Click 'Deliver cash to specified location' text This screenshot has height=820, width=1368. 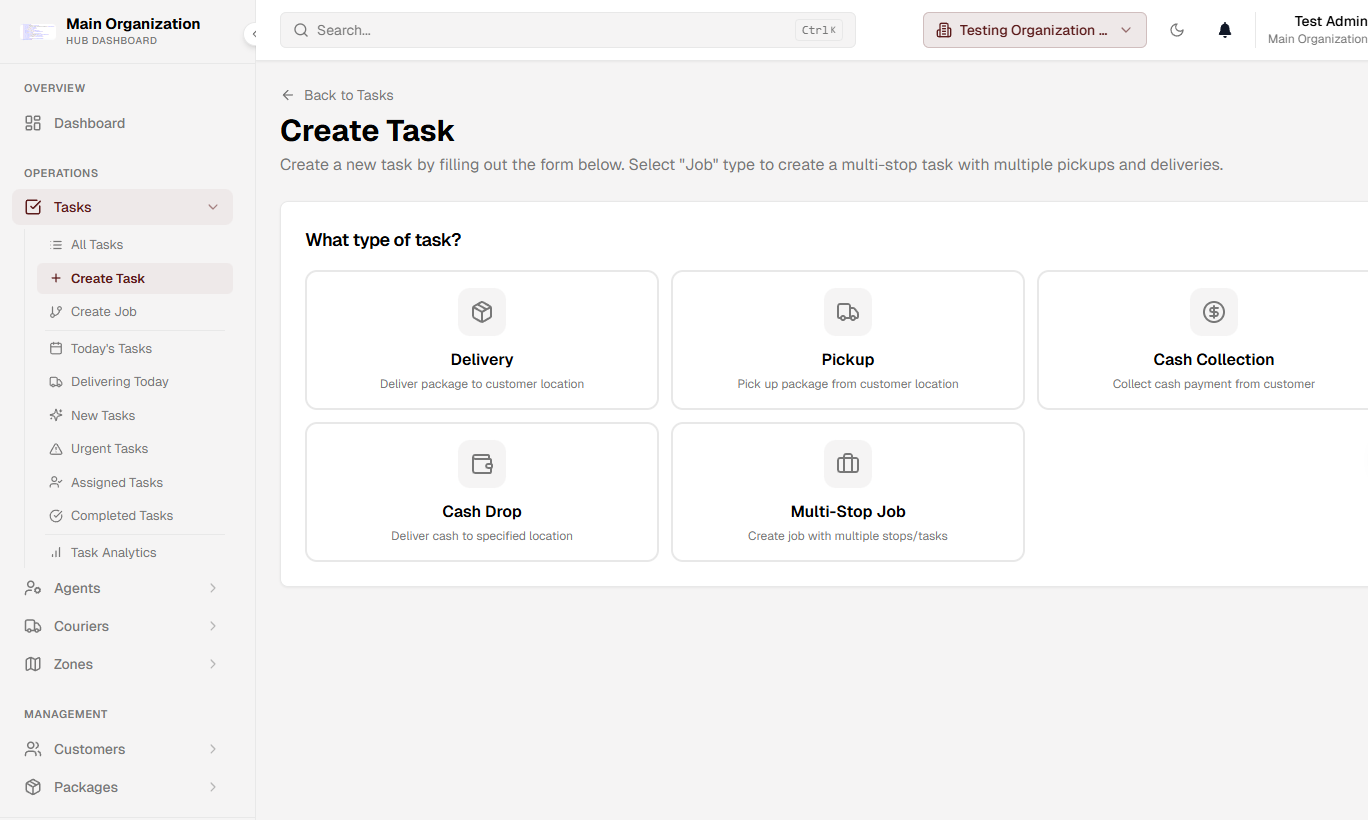tap(482, 536)
